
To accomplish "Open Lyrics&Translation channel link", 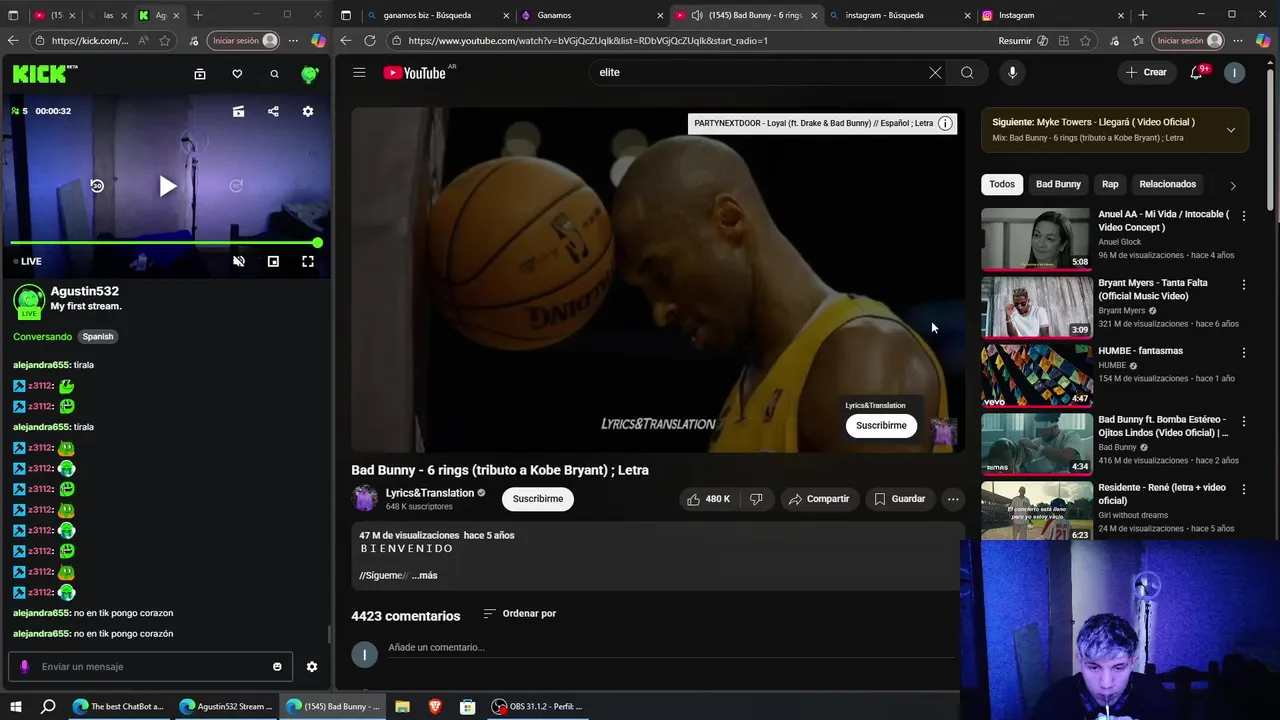I will 430,493.
